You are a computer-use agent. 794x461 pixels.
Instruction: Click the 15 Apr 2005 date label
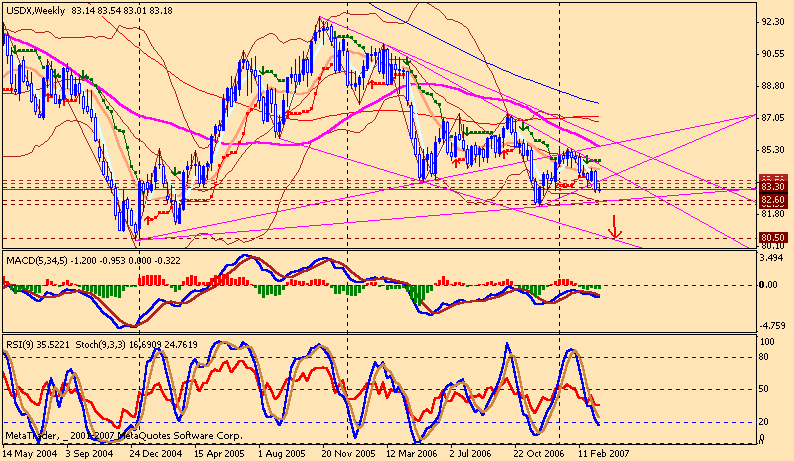point(219,453)
